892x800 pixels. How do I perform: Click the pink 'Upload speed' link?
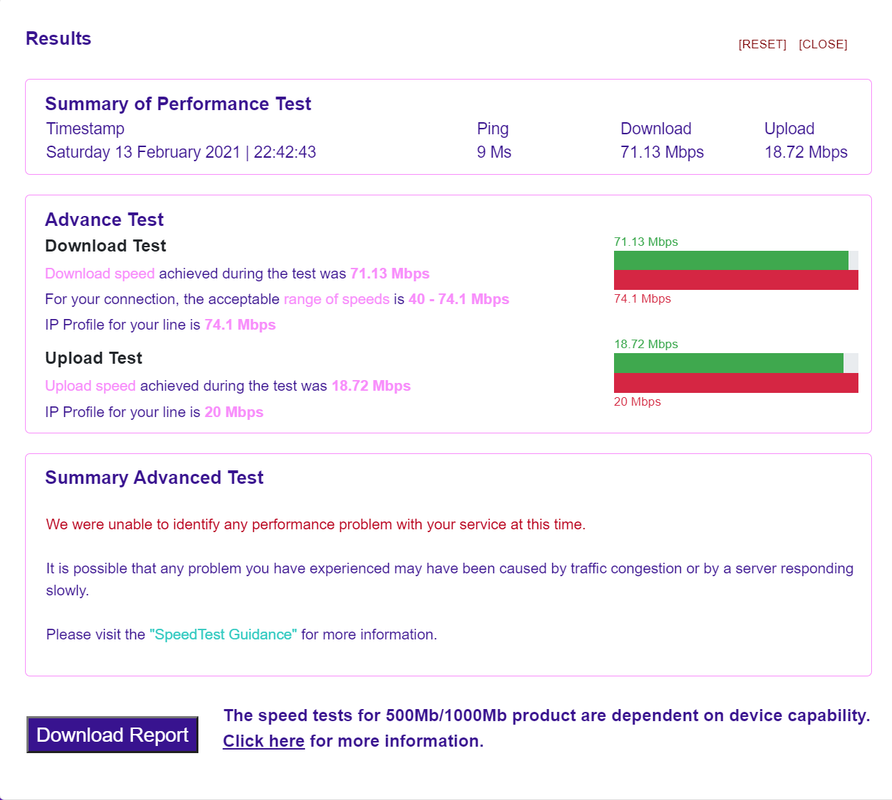click(x=90, y=386)
